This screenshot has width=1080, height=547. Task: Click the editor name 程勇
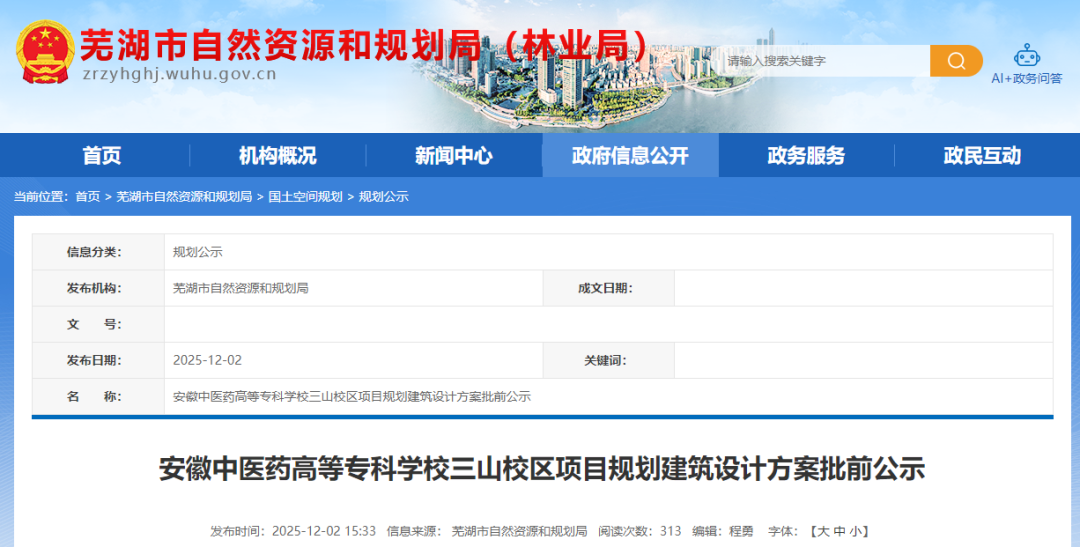(x=741, y=531)
